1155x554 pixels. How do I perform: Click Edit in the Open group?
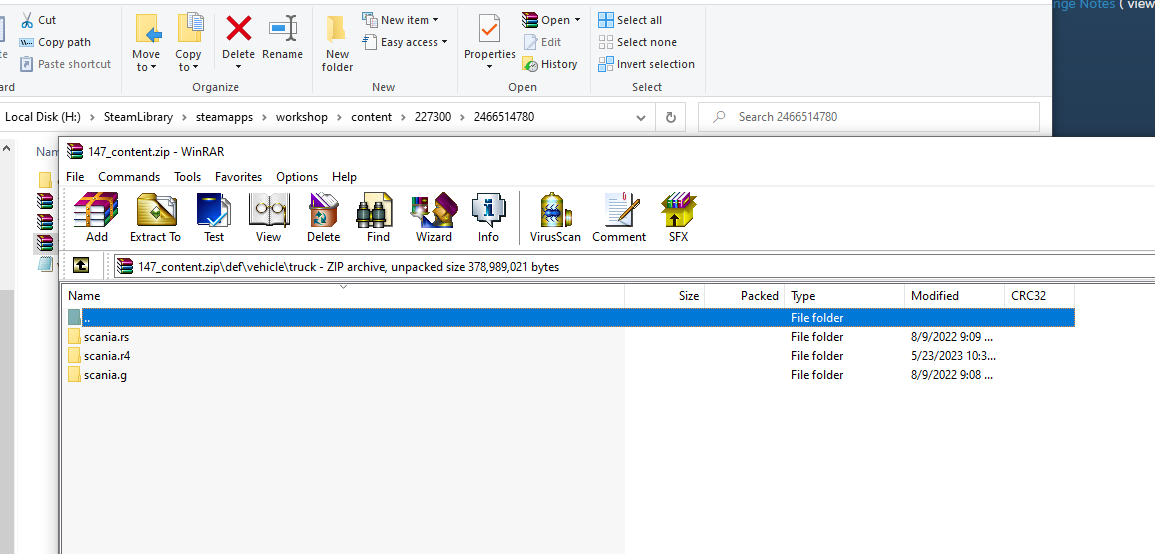tap(542, 42)
